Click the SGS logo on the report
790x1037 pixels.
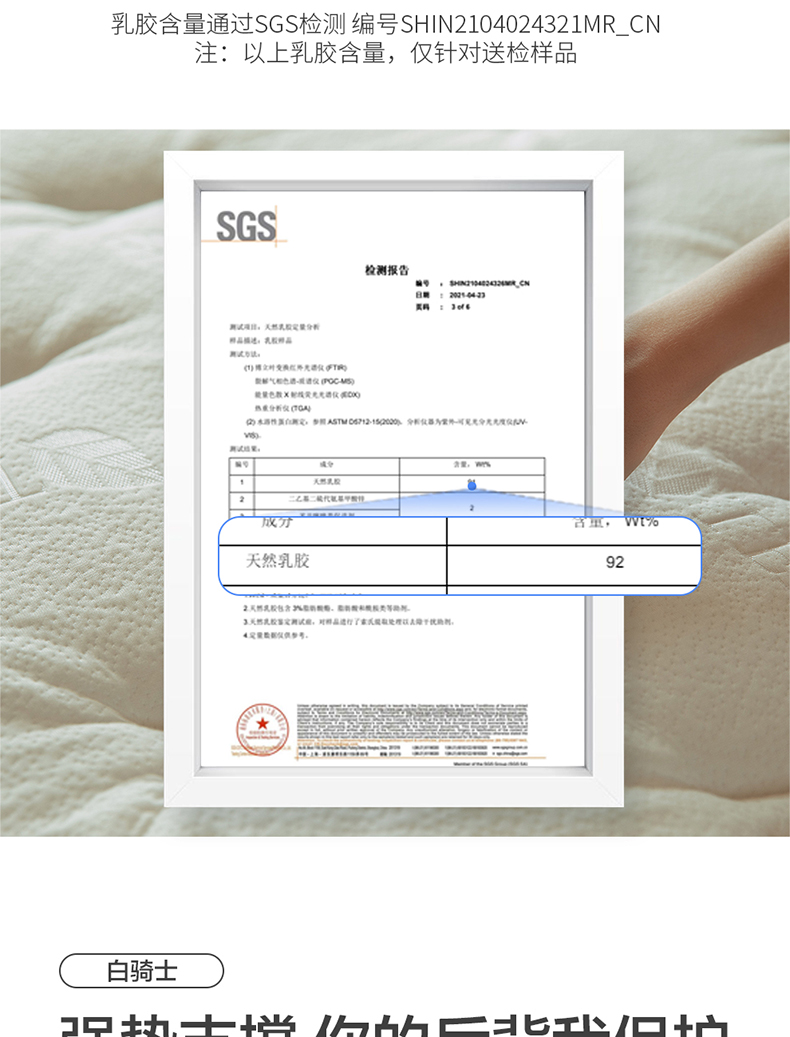(x=246, y=226)
